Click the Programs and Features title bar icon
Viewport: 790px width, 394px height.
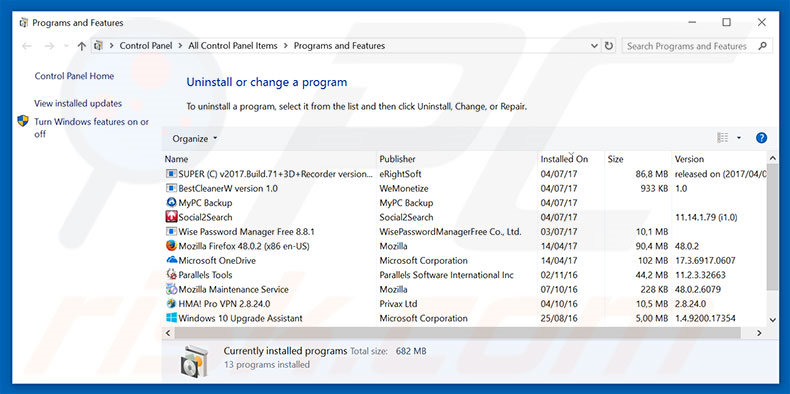coord(23,23)
